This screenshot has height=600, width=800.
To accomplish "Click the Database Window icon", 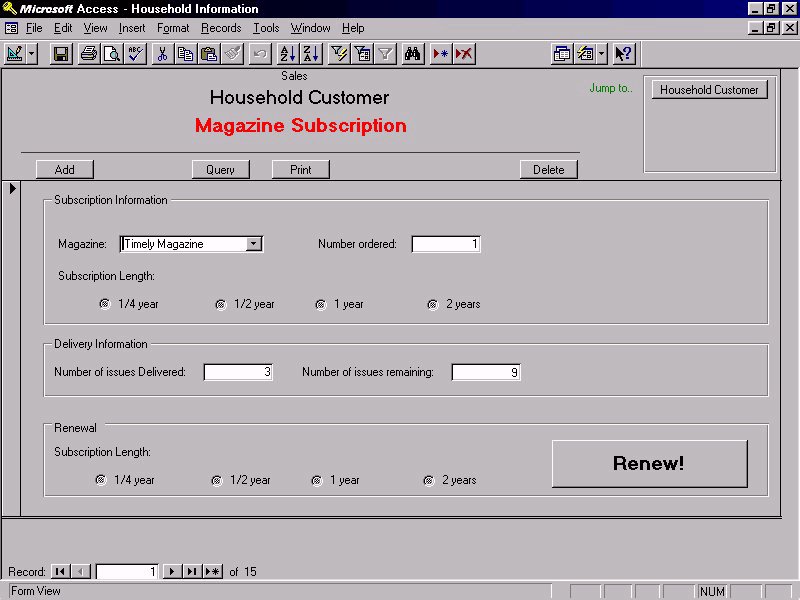I will click(562, 54).
